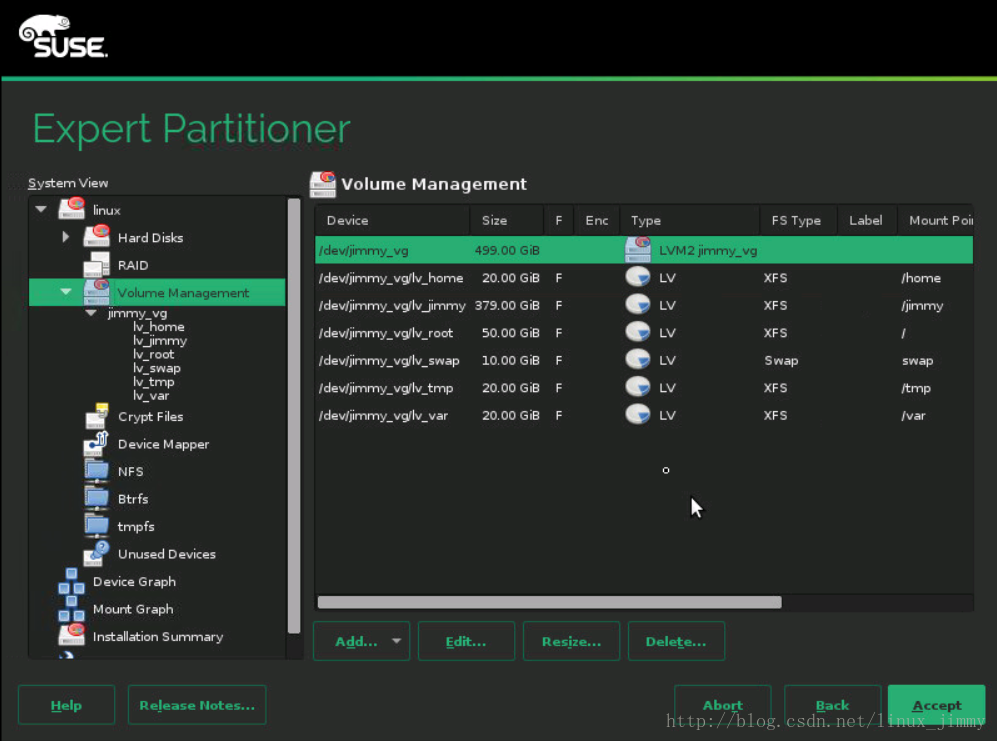Abort the installation
Image resolution: width=997 pixels, height=741 pixels.
(722, 705)
